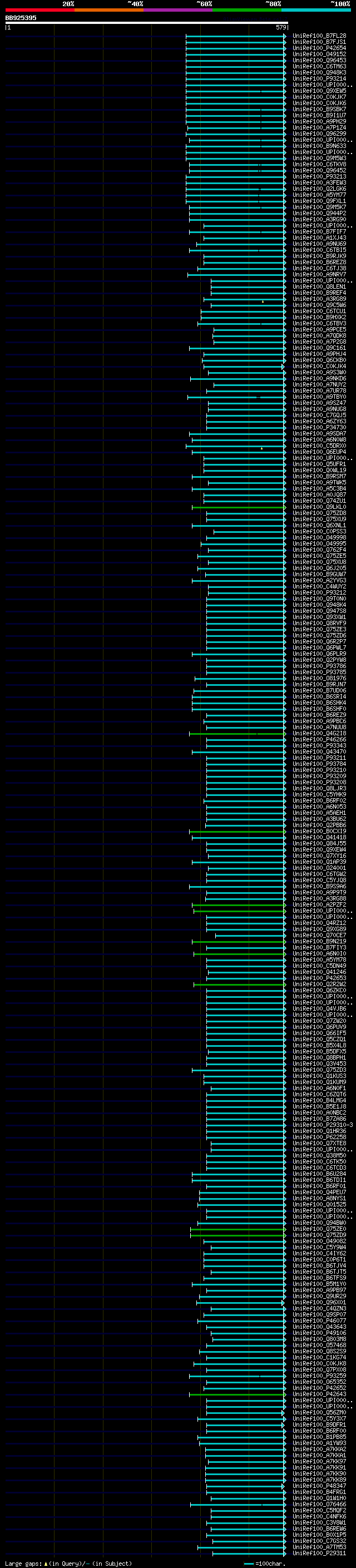Select row label UniRef100_A9TBY0
This screenshot has width=356, height=1568.
click(319, 397)
